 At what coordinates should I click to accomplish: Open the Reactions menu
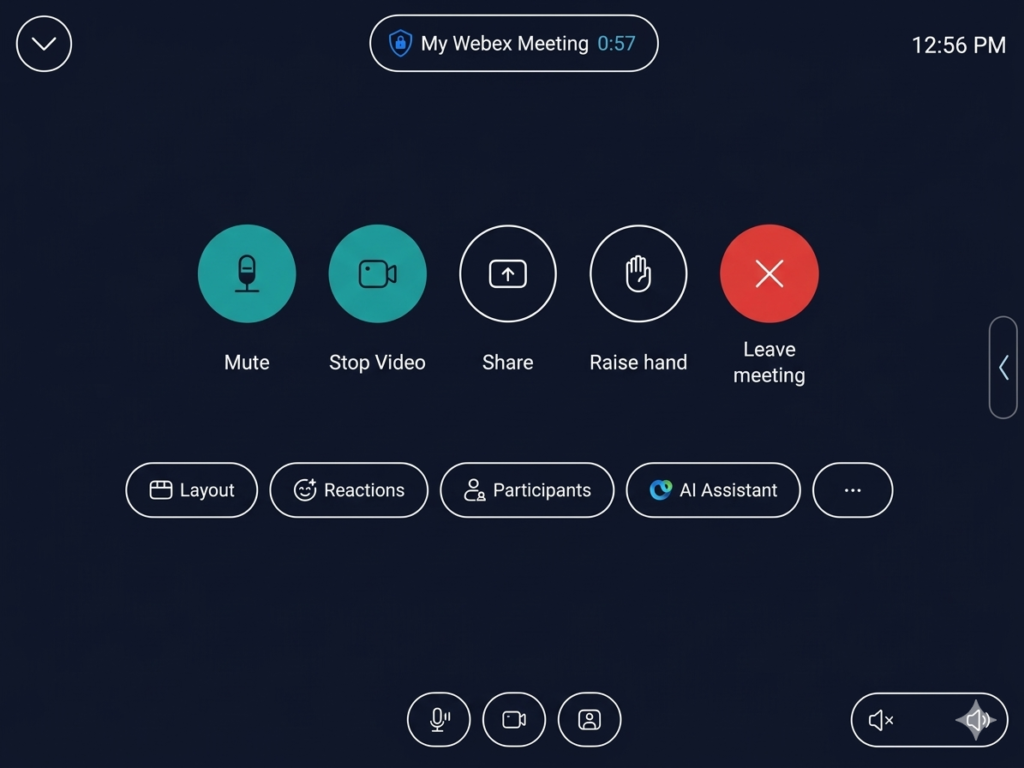click(x=349, y=490)
